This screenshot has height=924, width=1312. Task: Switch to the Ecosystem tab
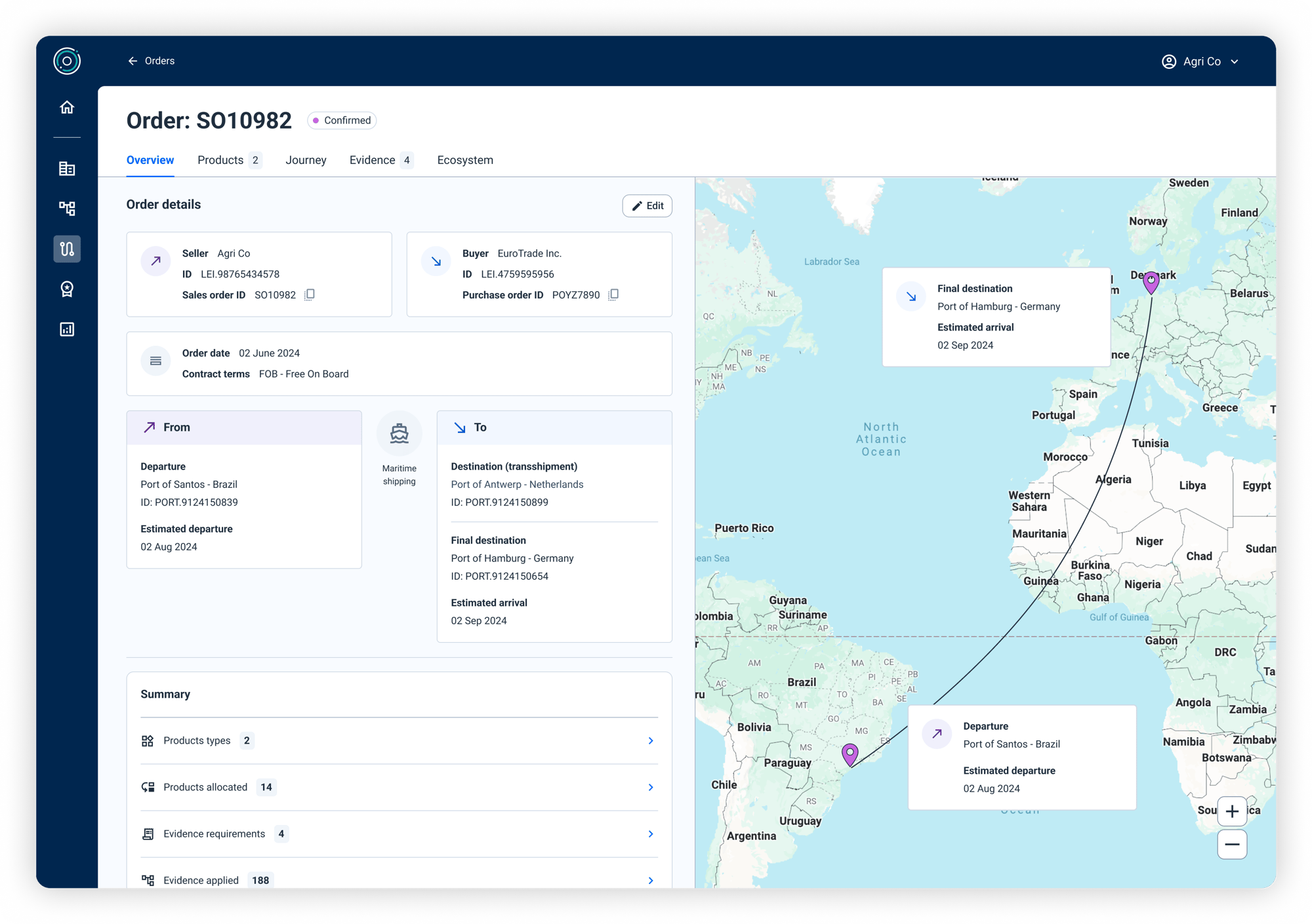465,161
